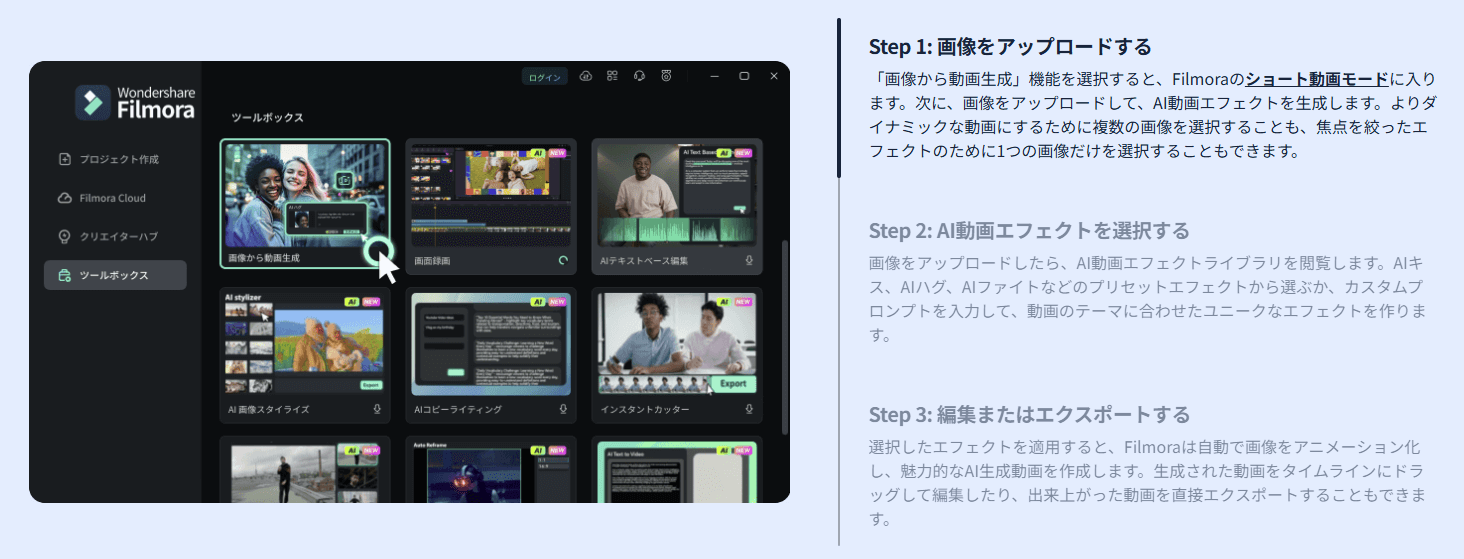1464x559 pixels.
Task: Click the NEW badge on 画面録画 card
Action: [x=558, y=153]
